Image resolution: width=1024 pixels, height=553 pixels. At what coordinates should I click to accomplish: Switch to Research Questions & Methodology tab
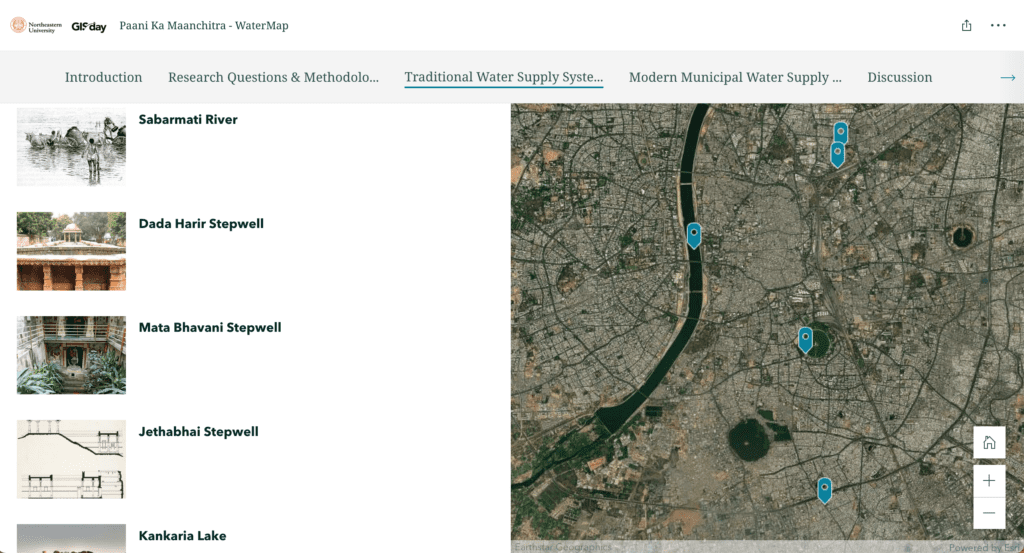(x=273, y=77)
